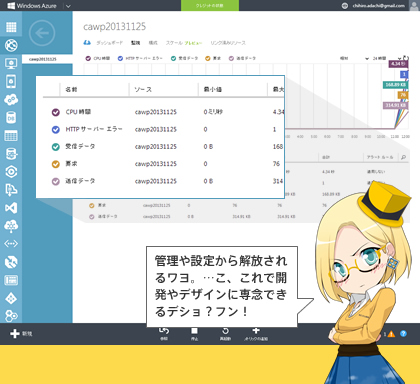Click the 新規 plus button

(x=21, y=333)
